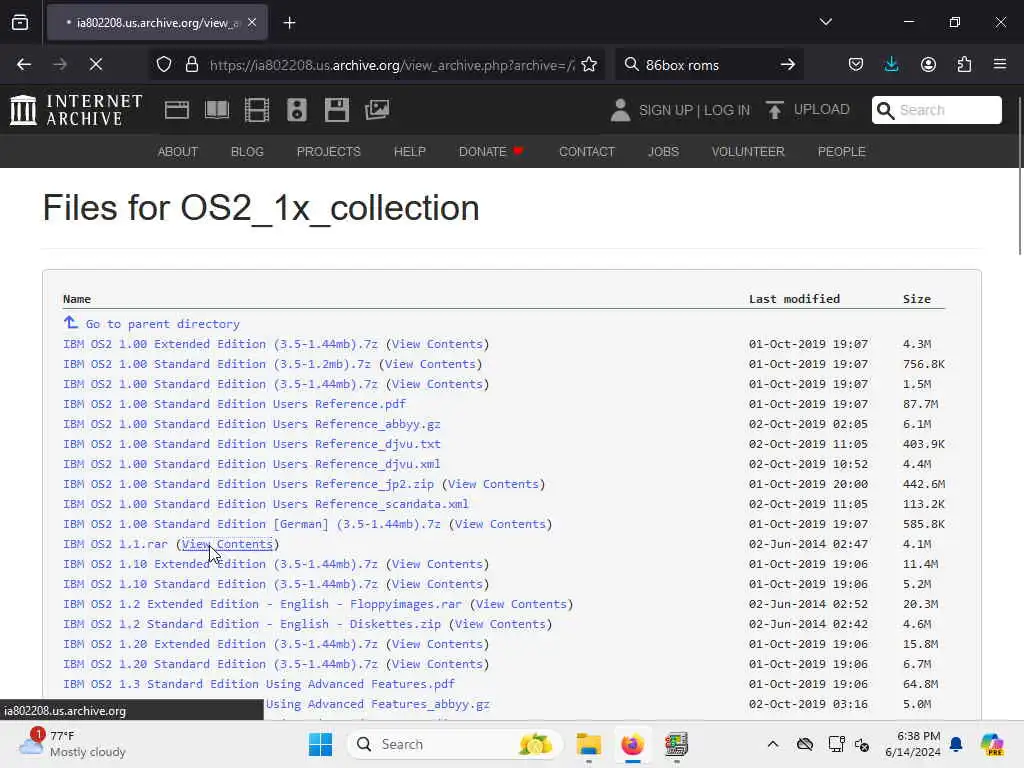Download IBM OS2 1.00 Extended Edition 7z

(220, 344)
